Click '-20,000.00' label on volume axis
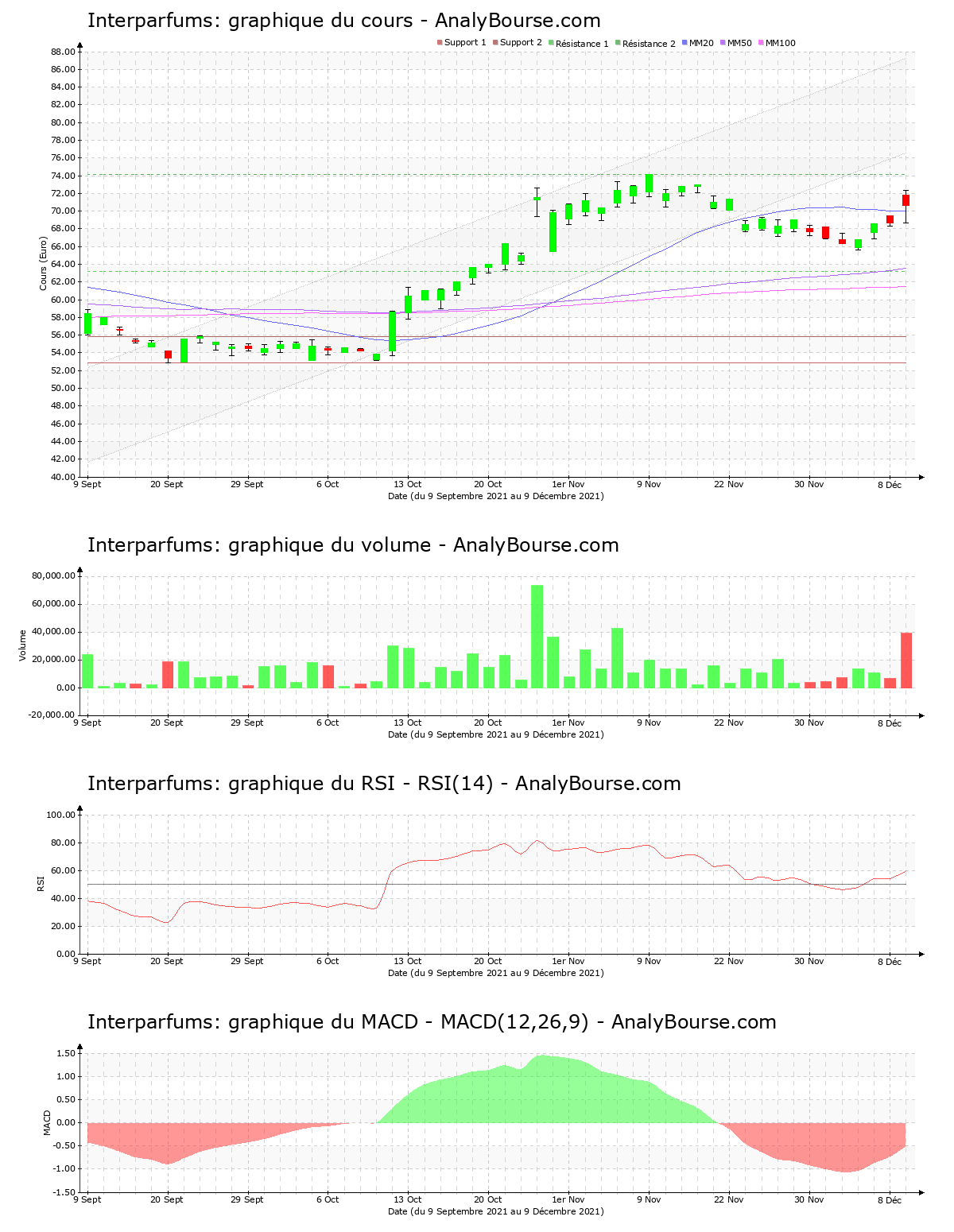954x1232 pixels. coord(52,715)
